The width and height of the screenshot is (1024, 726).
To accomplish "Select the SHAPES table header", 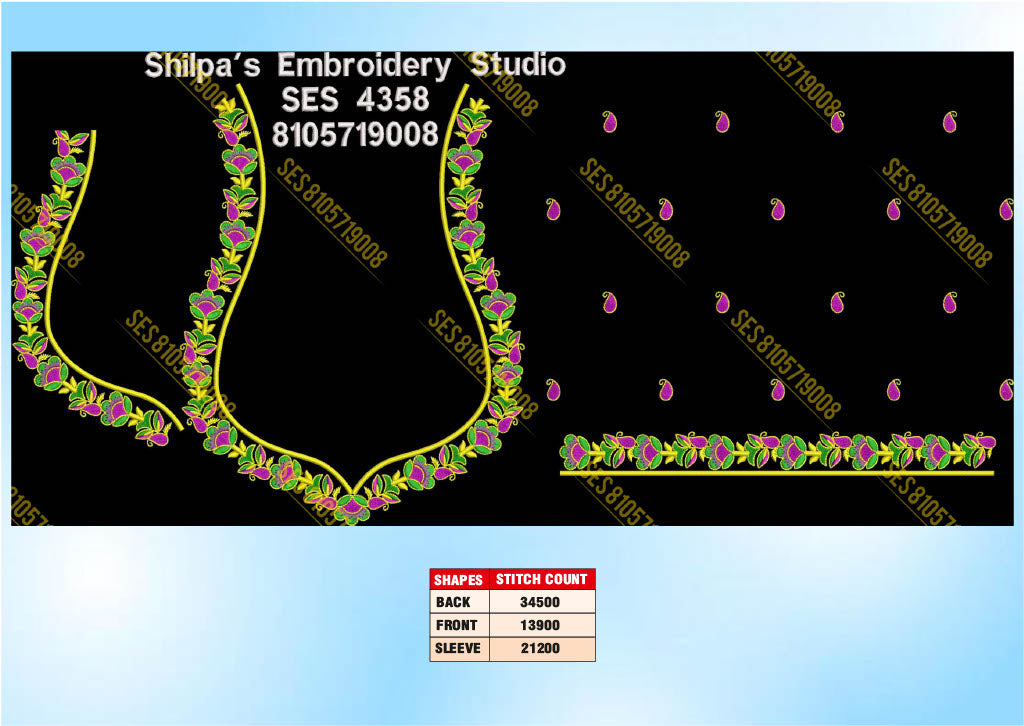I will point(459,579).
